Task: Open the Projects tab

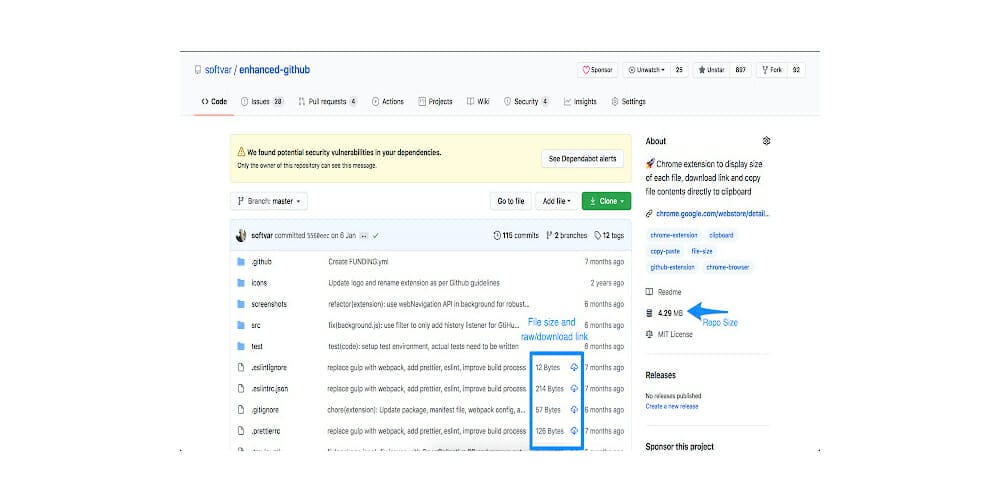Action: coord(436,101)
